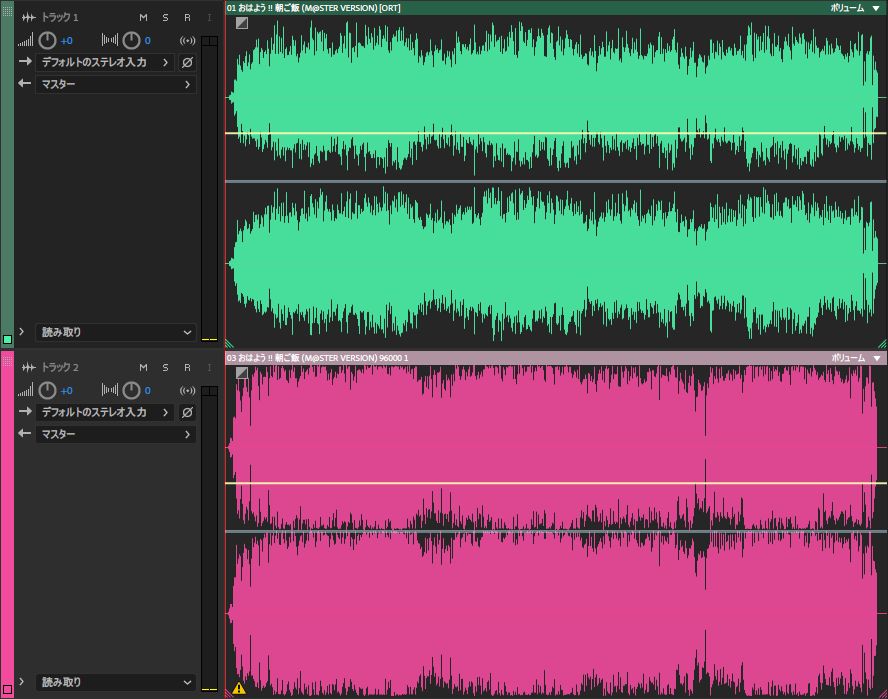Image resolution: width=888 pixels, height=699 pixels.
Task: Open Track 1 automation mode dropdown
Action: [x=116, y=333]
